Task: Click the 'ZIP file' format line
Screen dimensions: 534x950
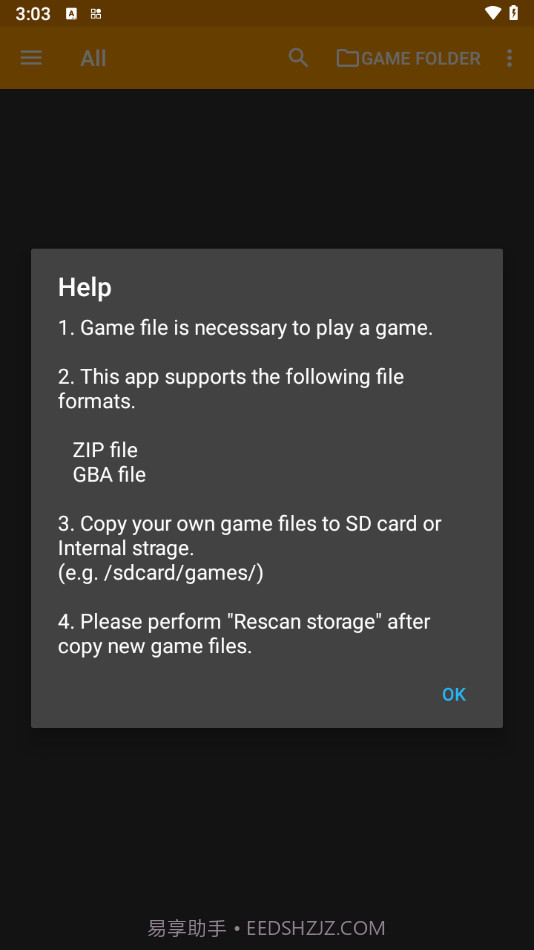Action: pyautogui.click(x=105, y=450)
